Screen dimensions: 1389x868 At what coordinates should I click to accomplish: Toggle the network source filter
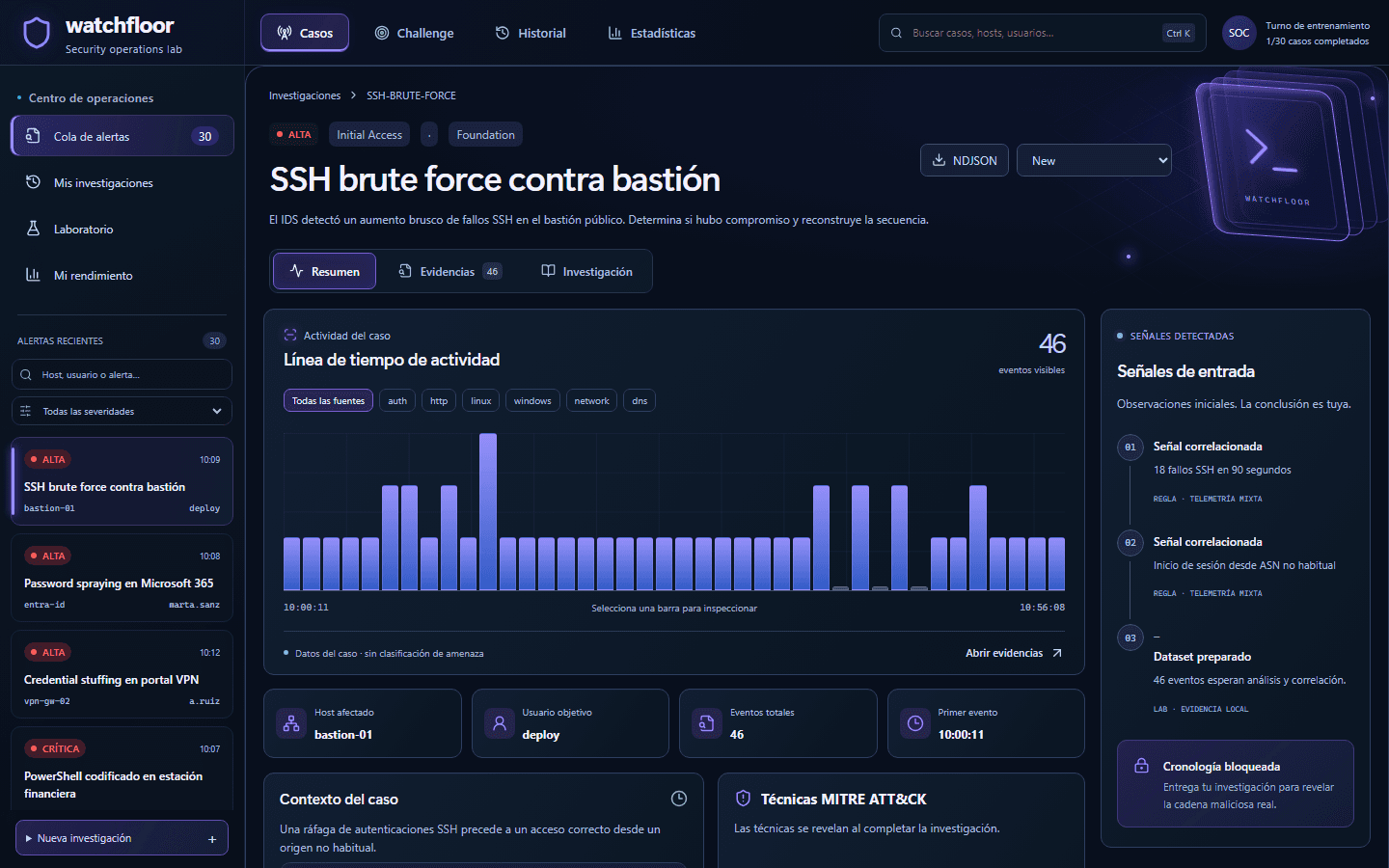tap(591, 400)
